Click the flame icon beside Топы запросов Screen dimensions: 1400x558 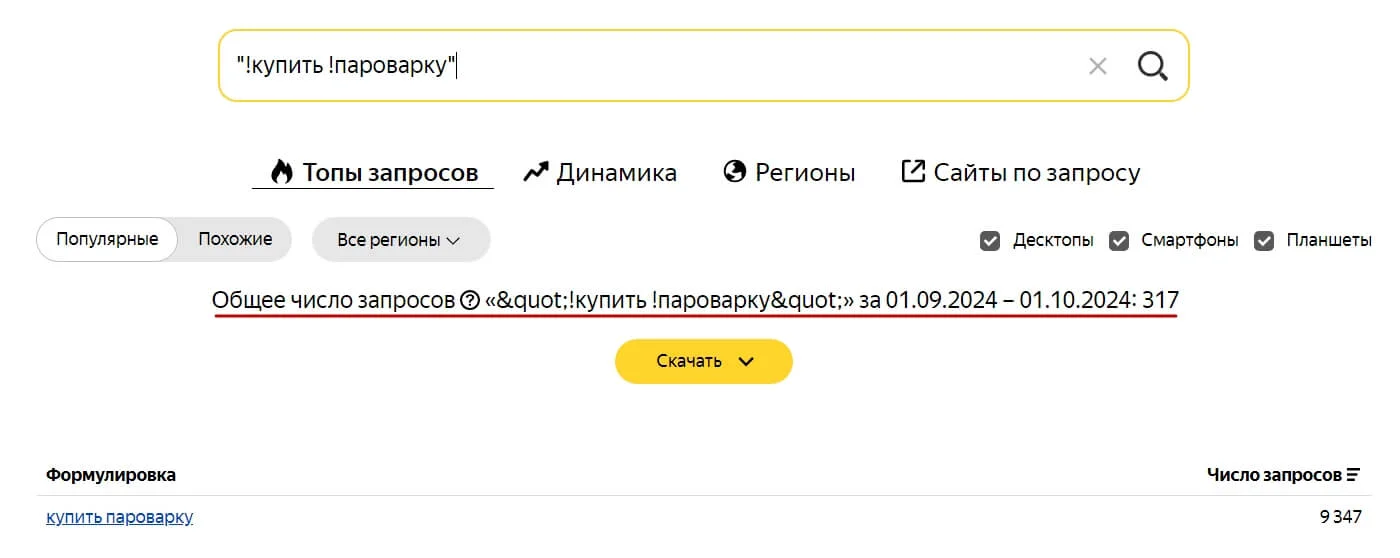point(282,172)
